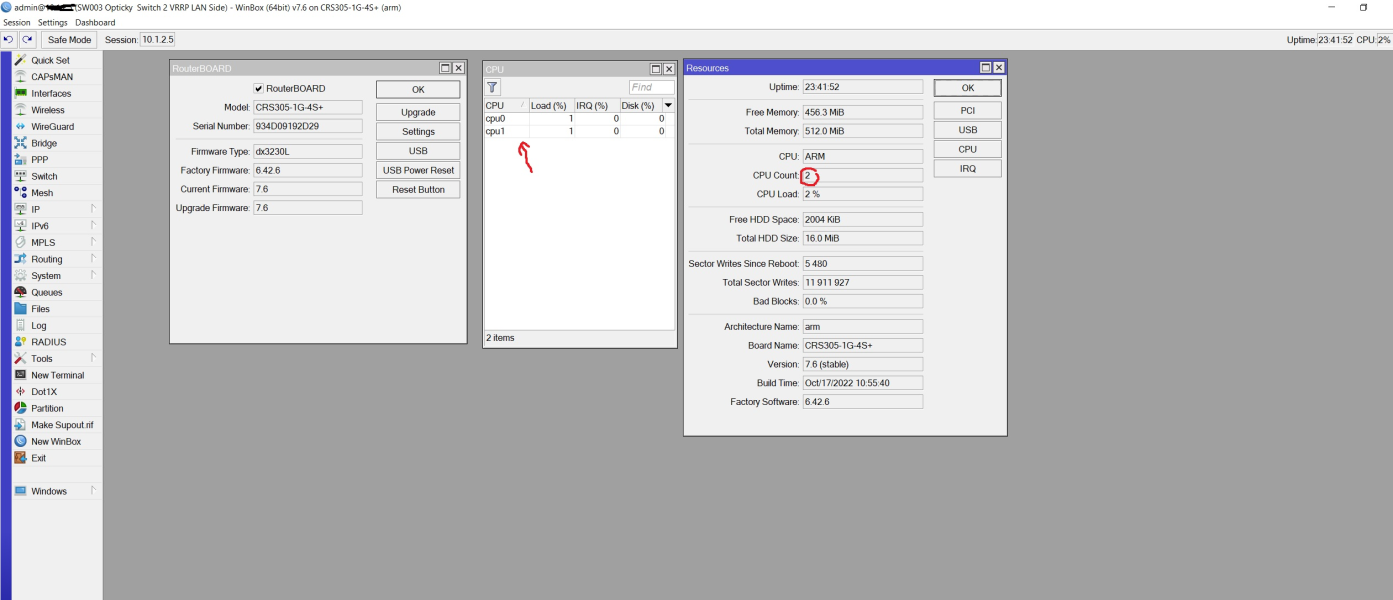Open the Dashboard menu
The width and height of the screenshot is (1393, 600).
95,22
